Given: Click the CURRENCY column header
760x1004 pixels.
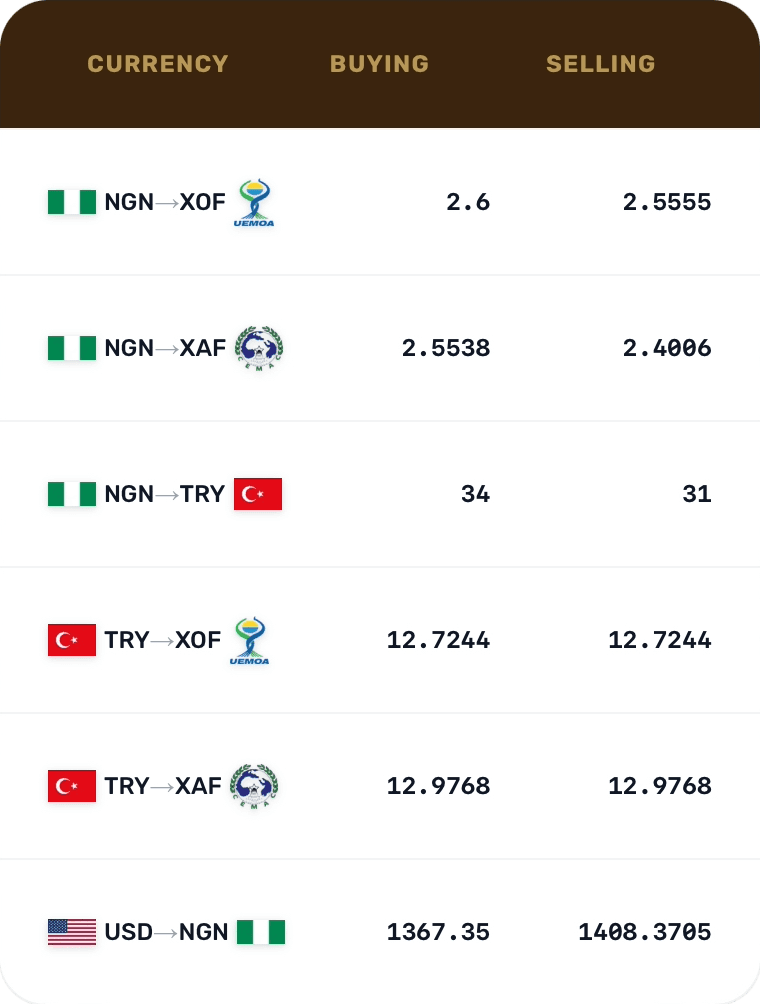Looking at the screenshot, I should pyautogui.click(x=158, y=64).
